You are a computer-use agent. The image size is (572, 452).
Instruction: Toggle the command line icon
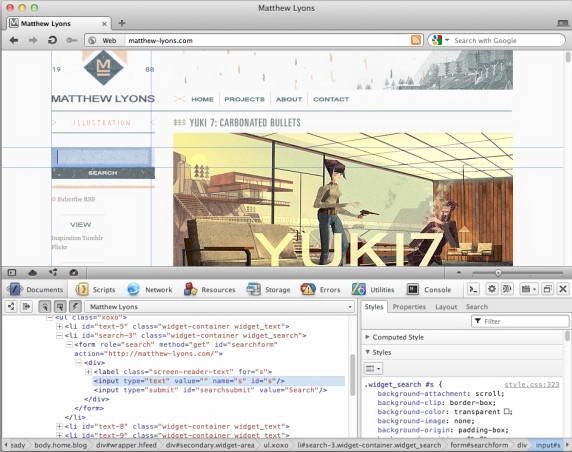tap(474, 289)
